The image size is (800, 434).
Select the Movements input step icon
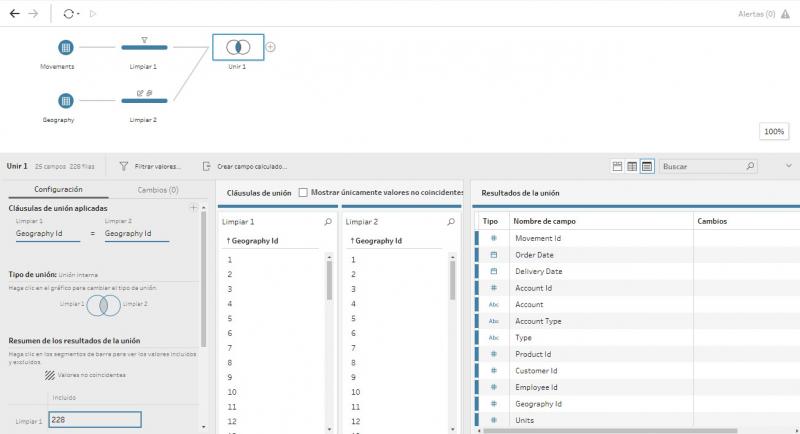click(65, 48)
